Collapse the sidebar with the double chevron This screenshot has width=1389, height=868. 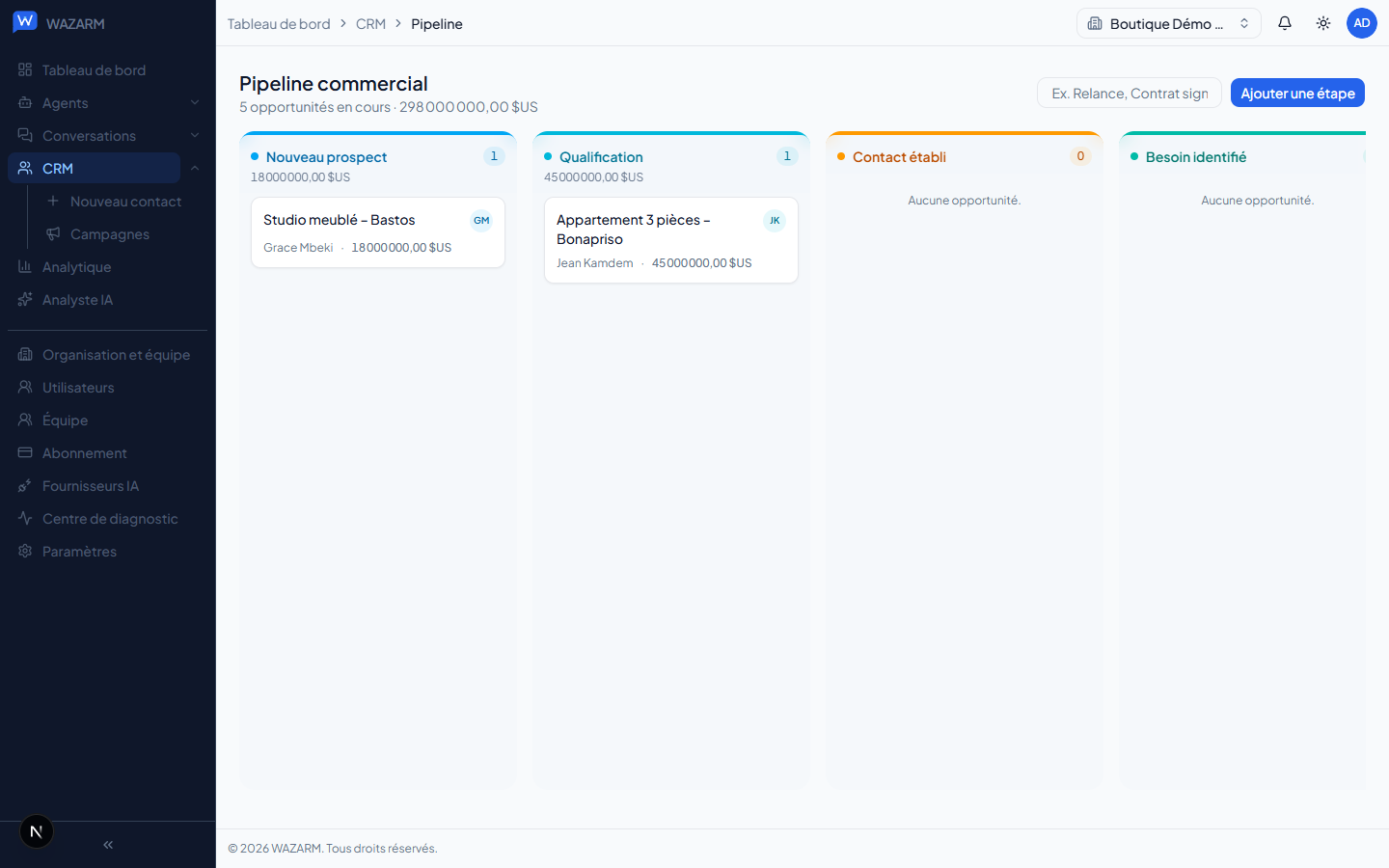[x=108, y=845]
